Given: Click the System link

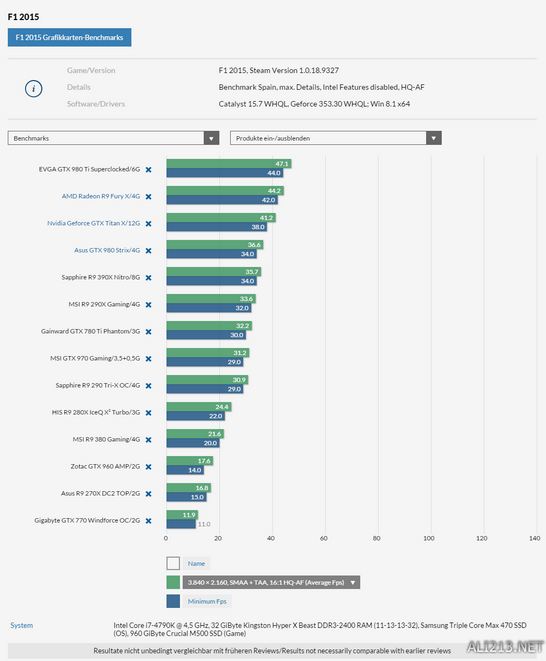Looking at the screenshot, I should (x=22, y=625).
